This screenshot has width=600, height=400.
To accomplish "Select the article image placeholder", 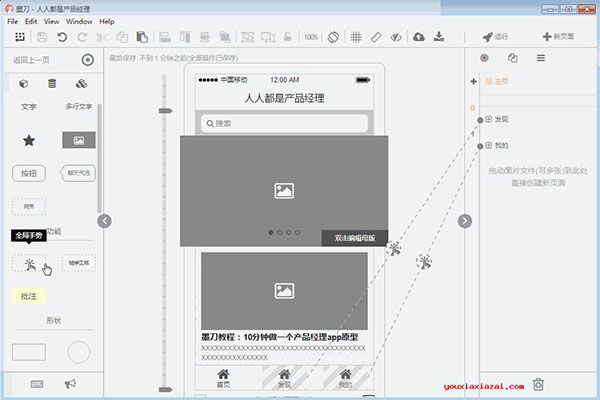I will pos(284,291).
